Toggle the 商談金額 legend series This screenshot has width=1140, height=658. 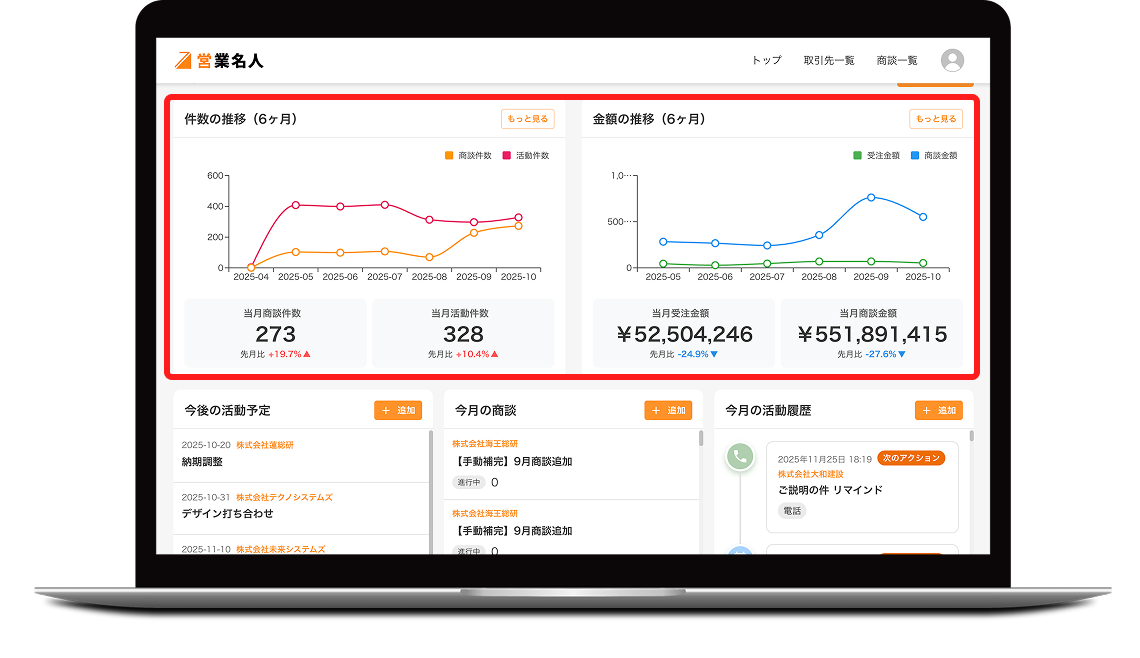(934, 156)
